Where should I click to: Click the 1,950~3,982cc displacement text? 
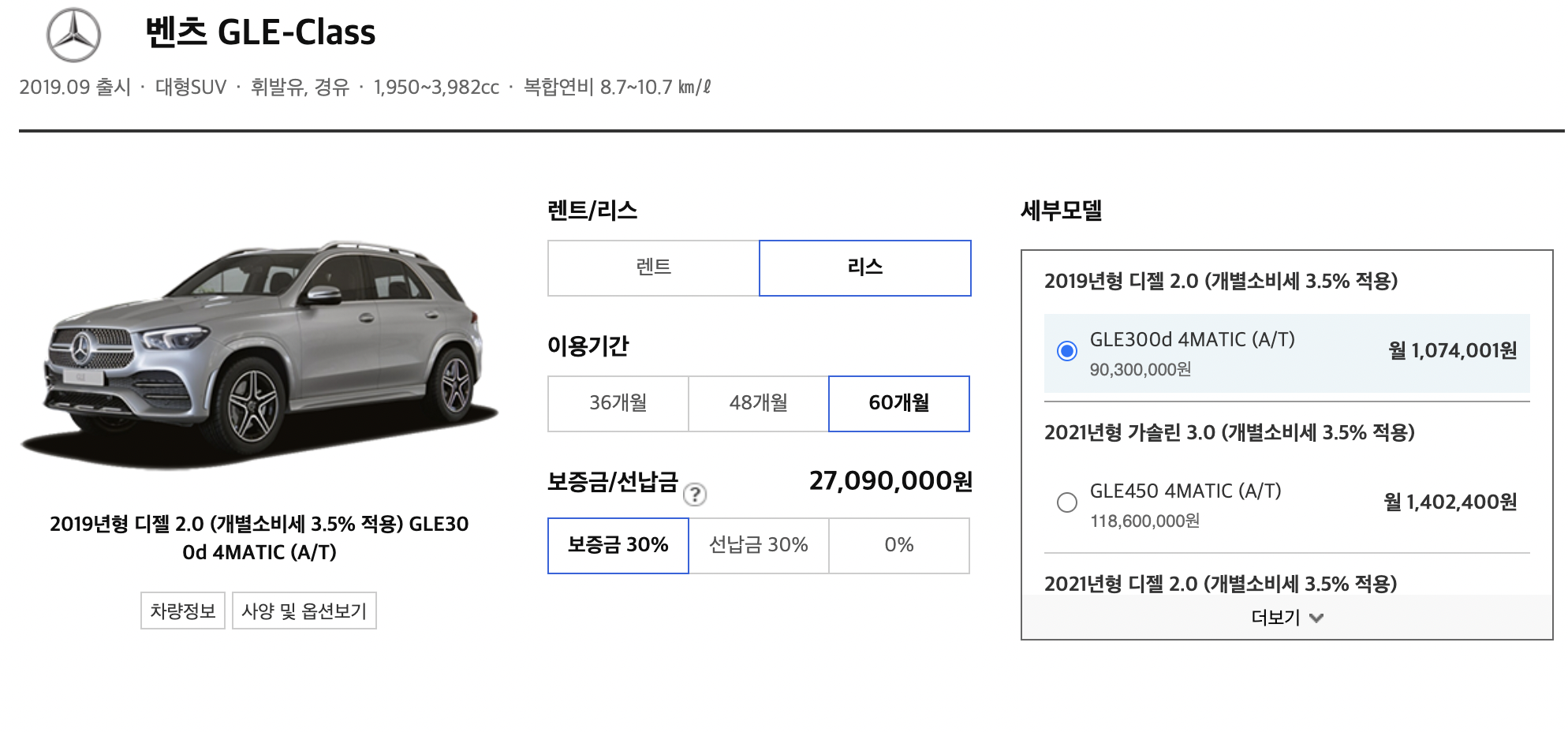pyautogui.click(x=436, y=87)
